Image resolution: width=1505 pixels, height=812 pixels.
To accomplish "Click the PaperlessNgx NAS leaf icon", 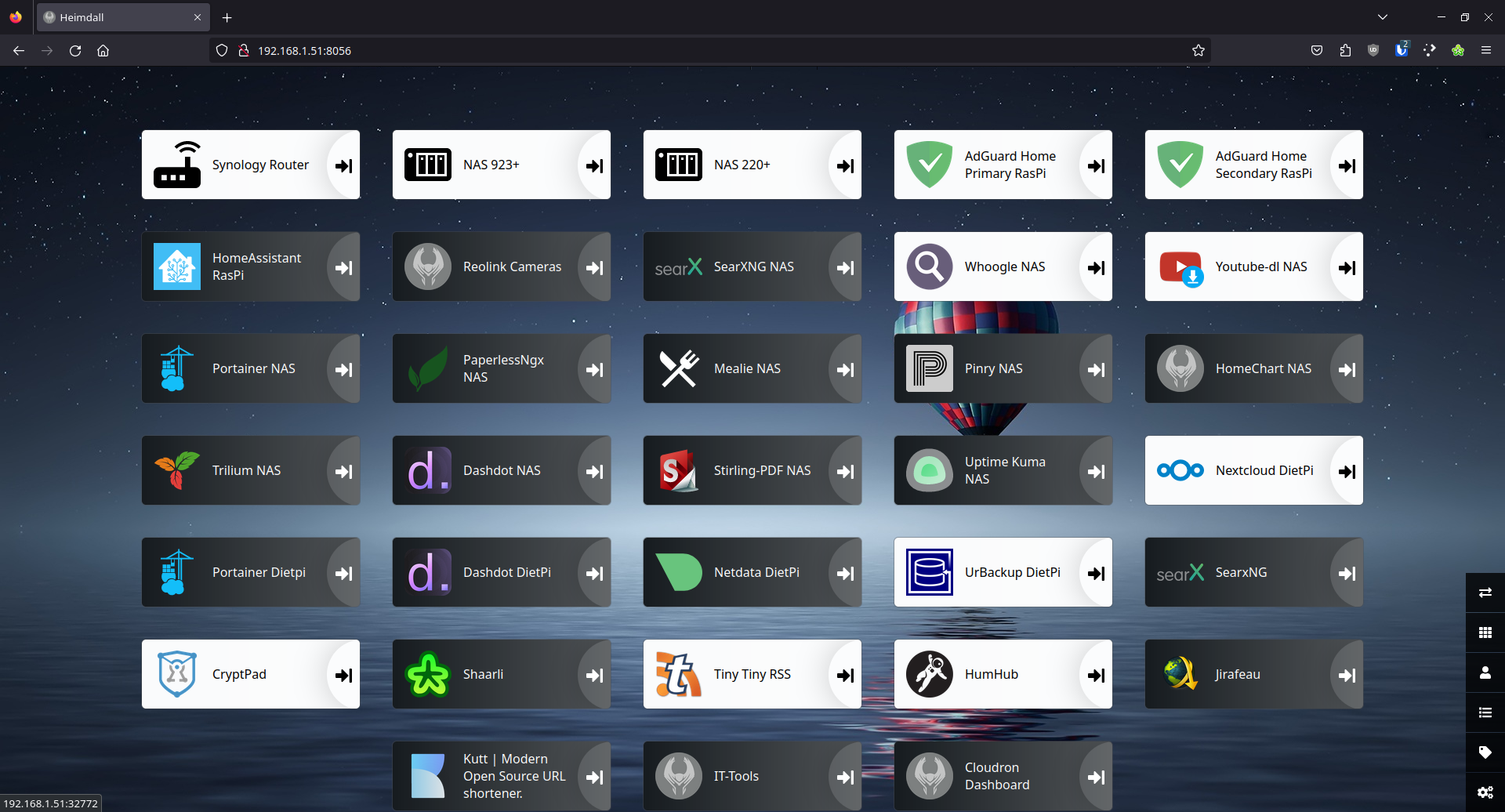I will 428,368.
